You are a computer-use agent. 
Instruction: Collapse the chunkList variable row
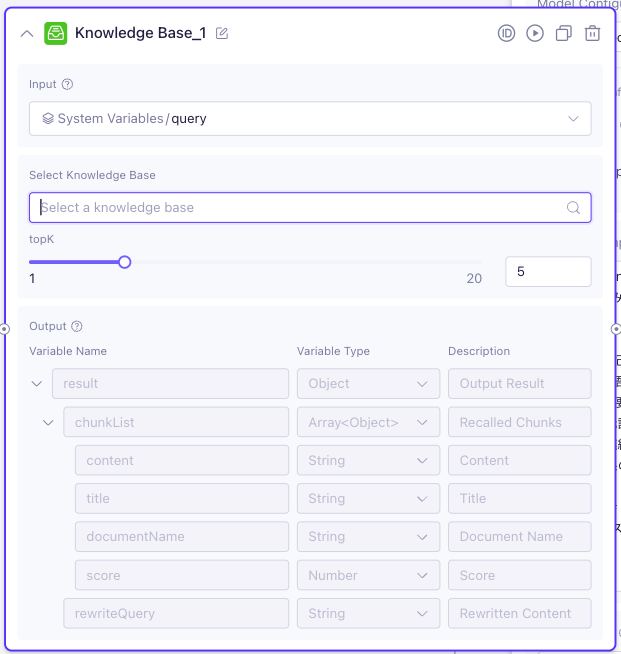[49, 422]
